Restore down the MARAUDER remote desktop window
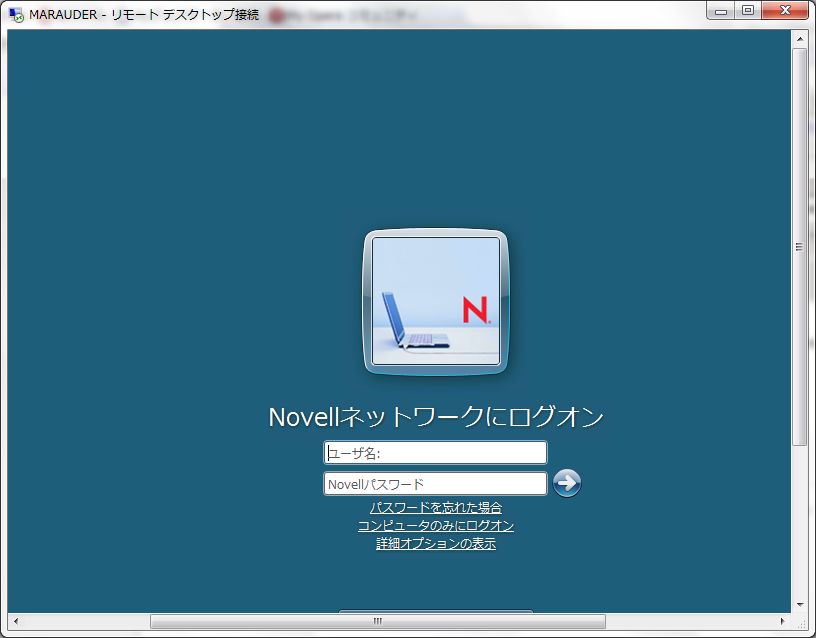Screen dimensions: 816x638 748,11
